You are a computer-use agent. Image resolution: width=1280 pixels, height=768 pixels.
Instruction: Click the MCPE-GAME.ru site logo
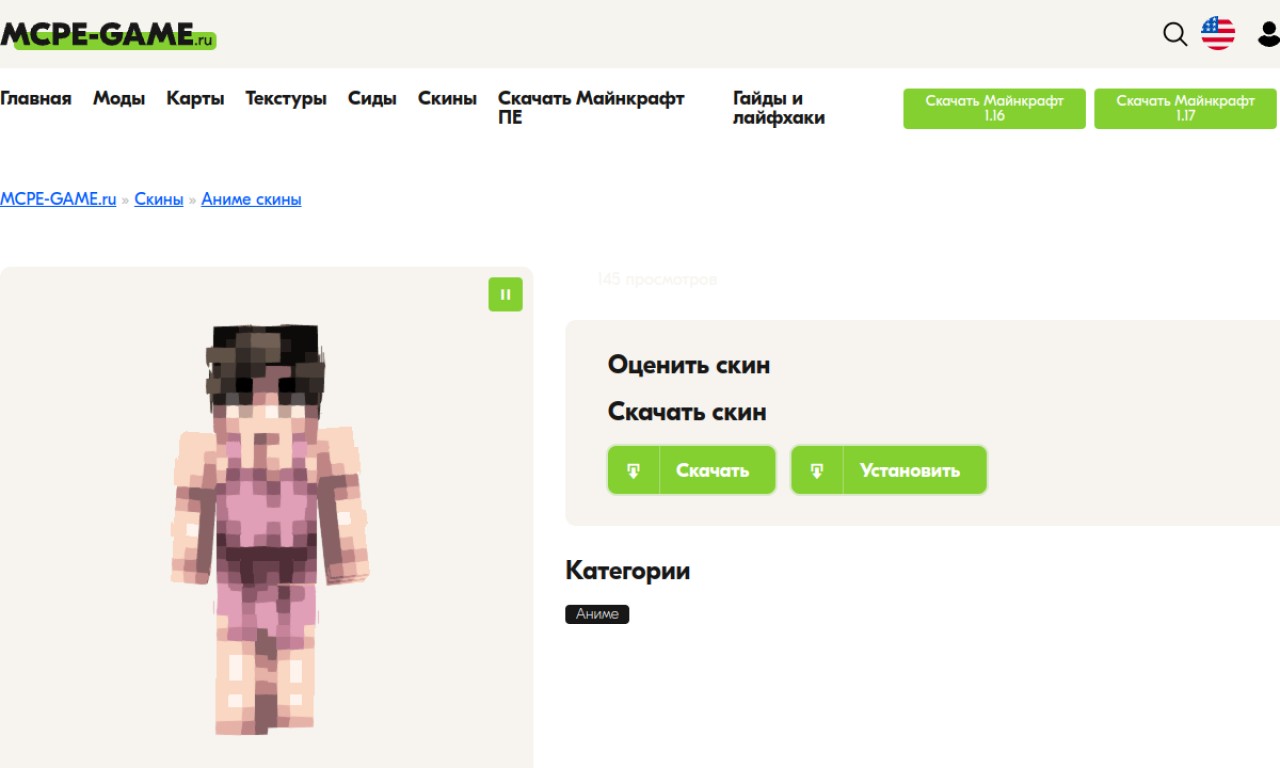[x=108, y=35]
